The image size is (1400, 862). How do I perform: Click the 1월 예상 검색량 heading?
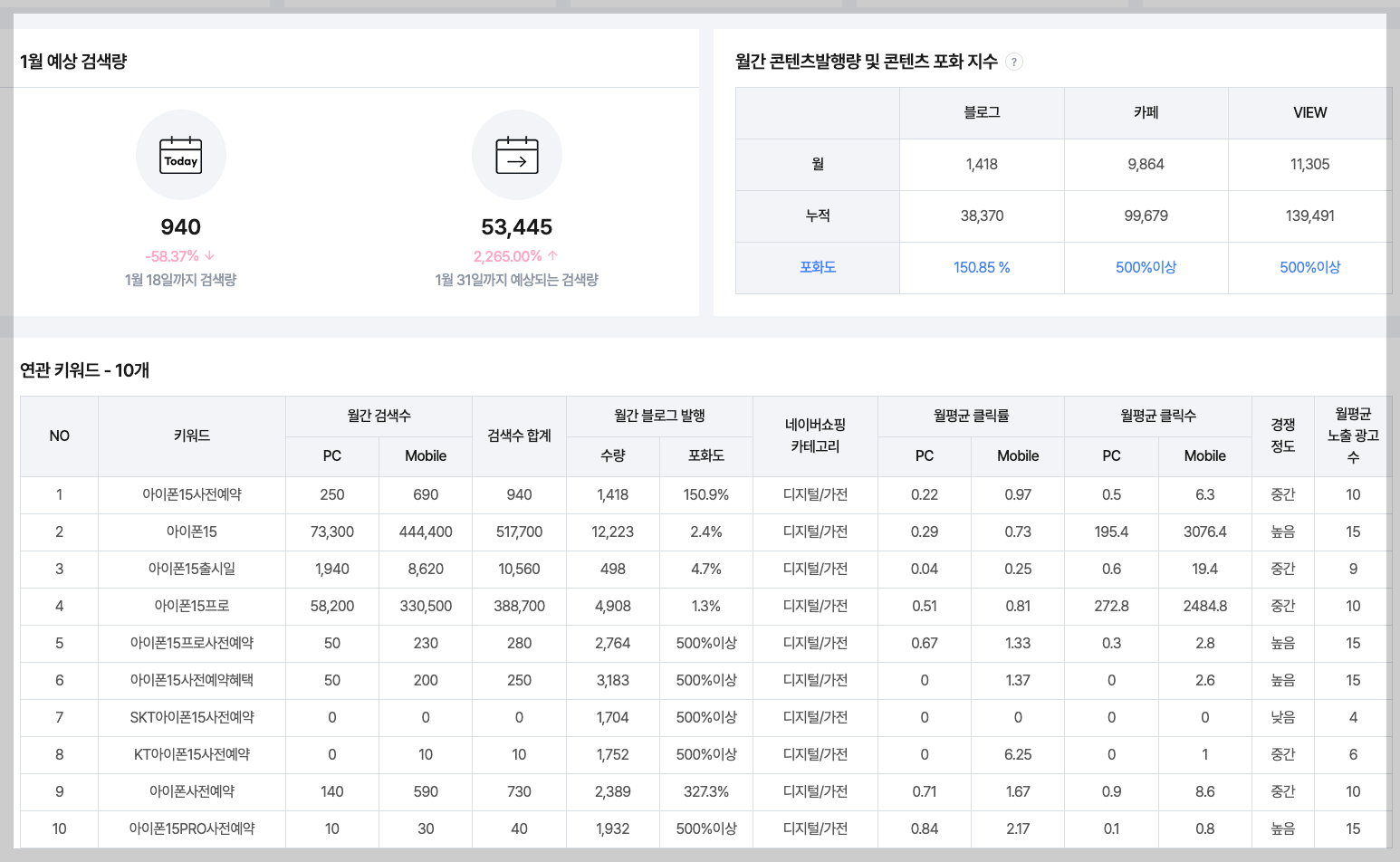click(73, 62)
